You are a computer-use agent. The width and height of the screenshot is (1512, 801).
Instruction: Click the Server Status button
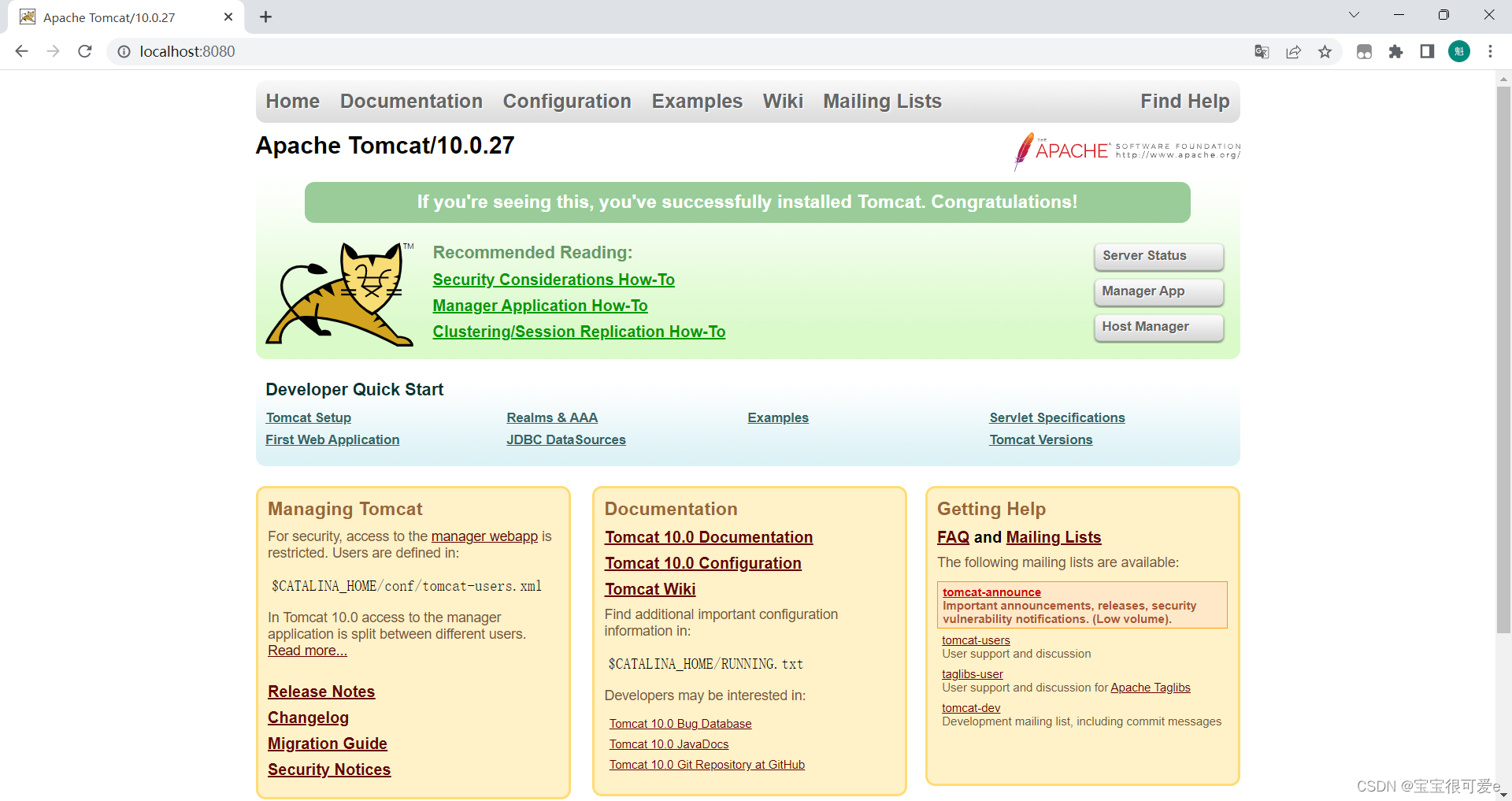(x=1158, y=256)
